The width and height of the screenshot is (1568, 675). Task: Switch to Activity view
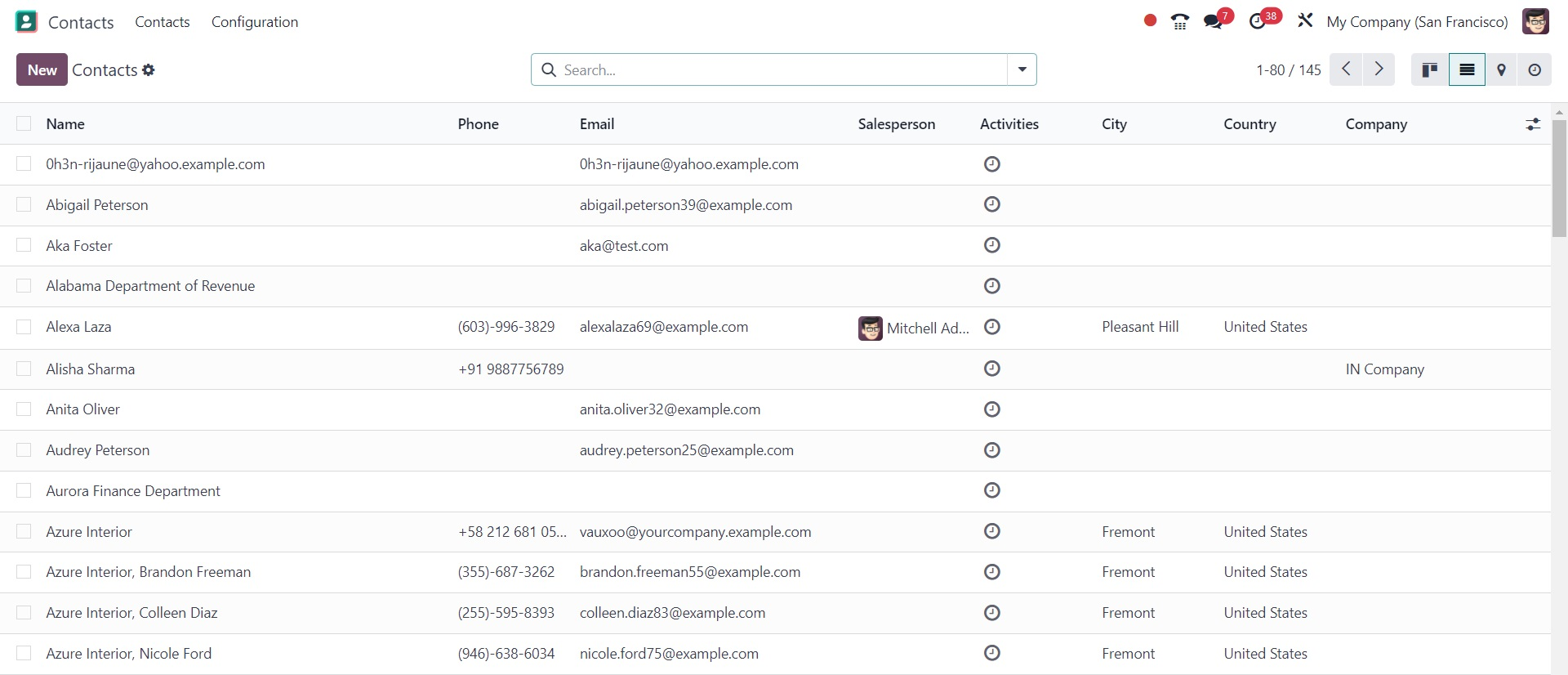(1535, 70)
